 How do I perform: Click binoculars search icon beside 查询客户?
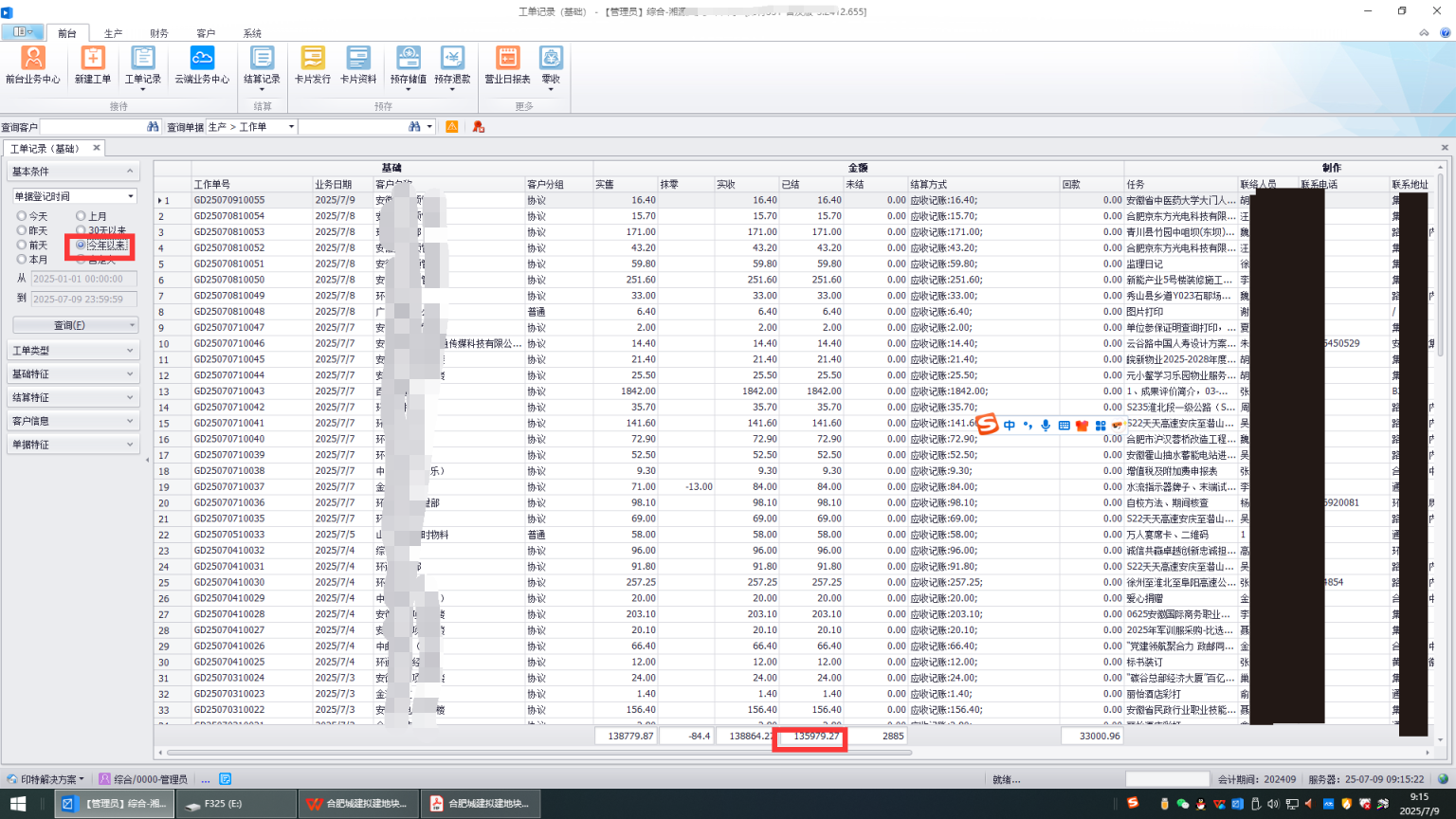(153, 126)
